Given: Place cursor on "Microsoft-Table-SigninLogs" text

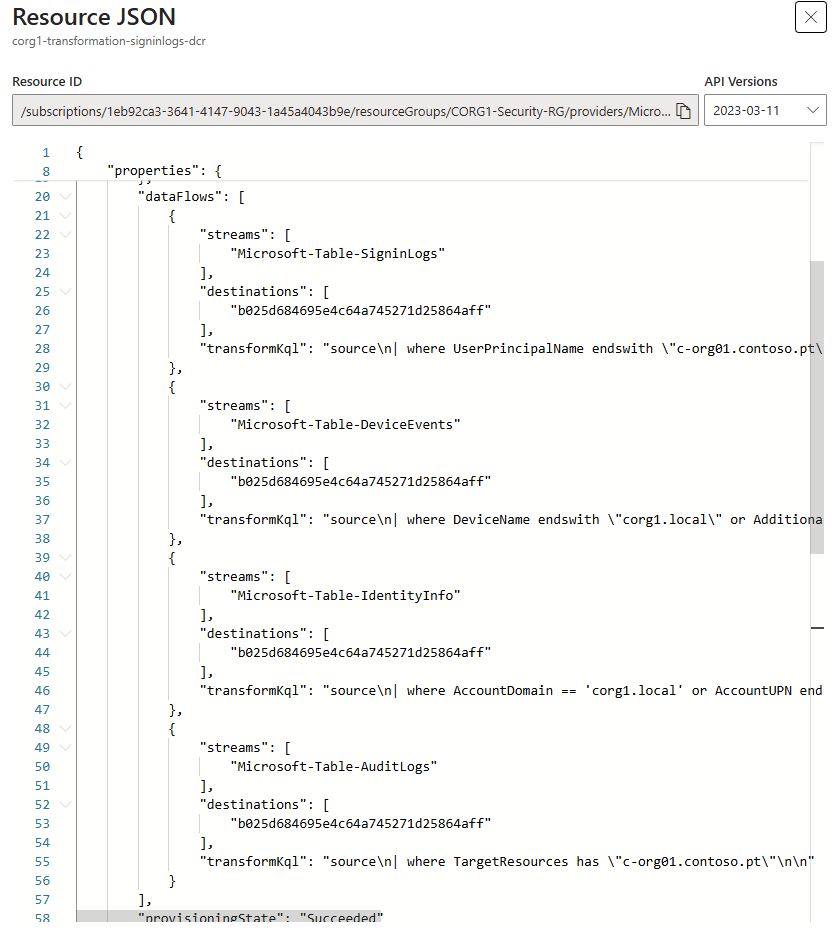Looking at the screenshot, I should click(x=338, y=254).
